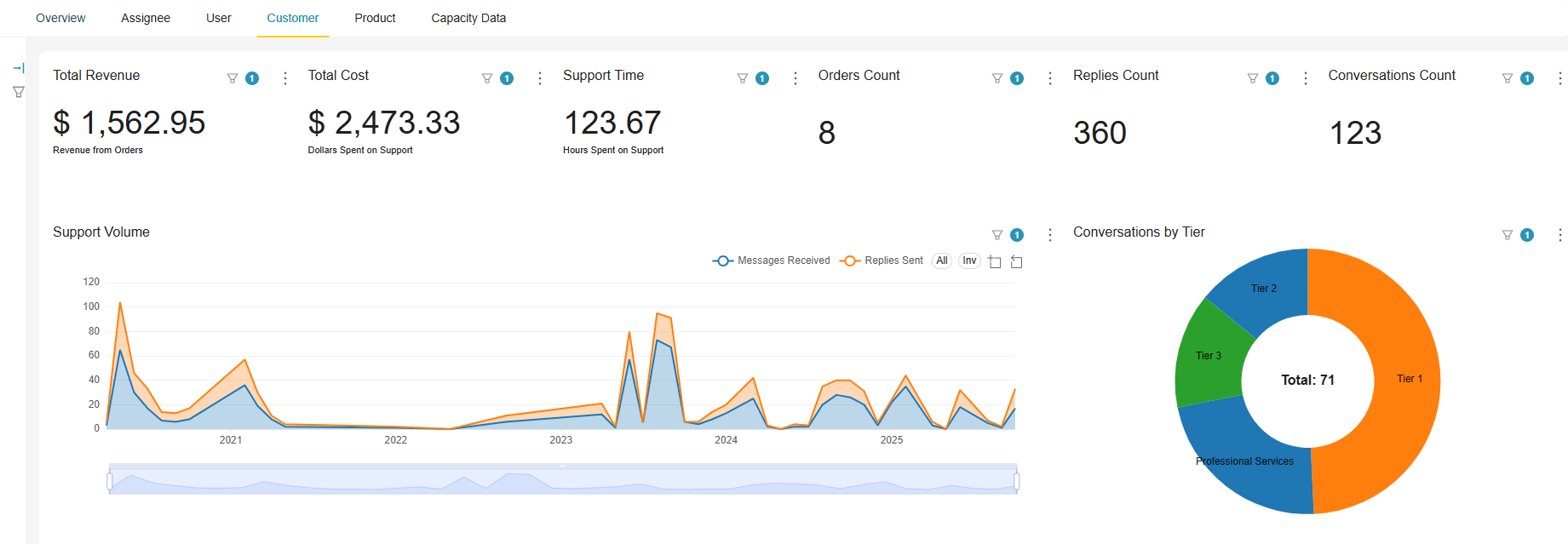The image size is (1568, 544).
Task: Open the Total Cost options menu
Action: (x=540, y=78)
